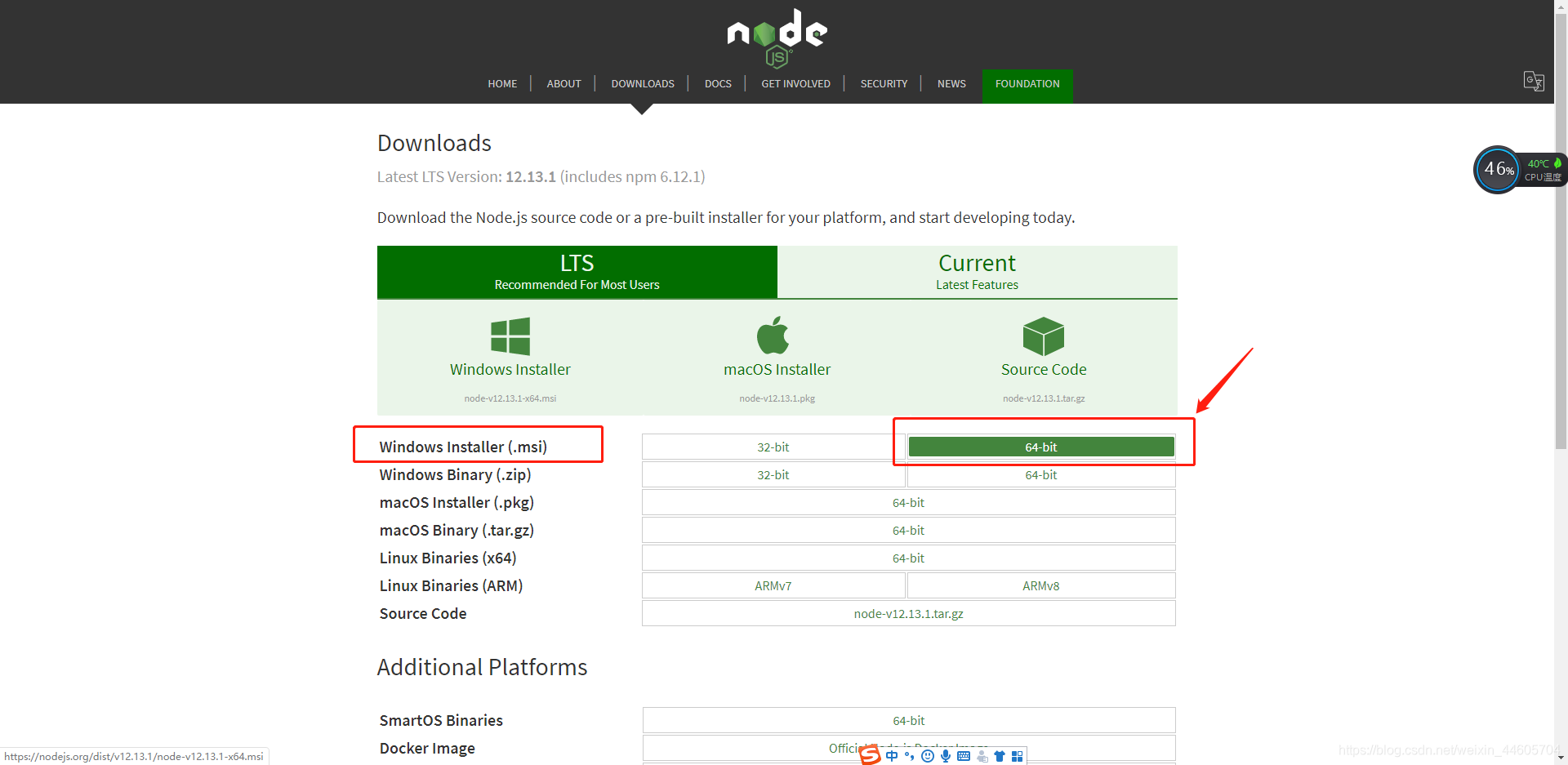Download Windows Installer (.msi) 64-bit

click(1041, 447)
